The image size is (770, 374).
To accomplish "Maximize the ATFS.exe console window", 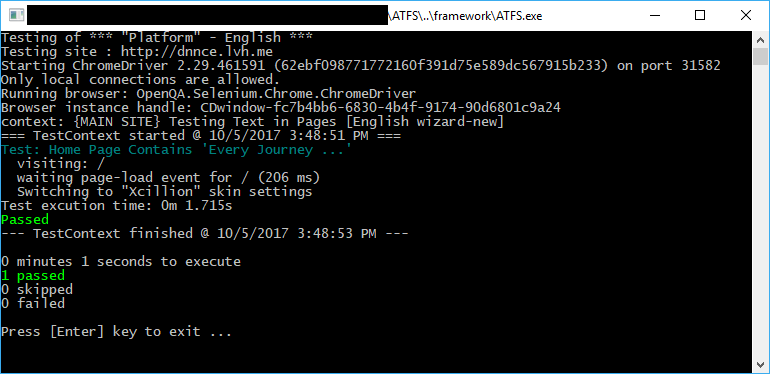I will 700,15.
